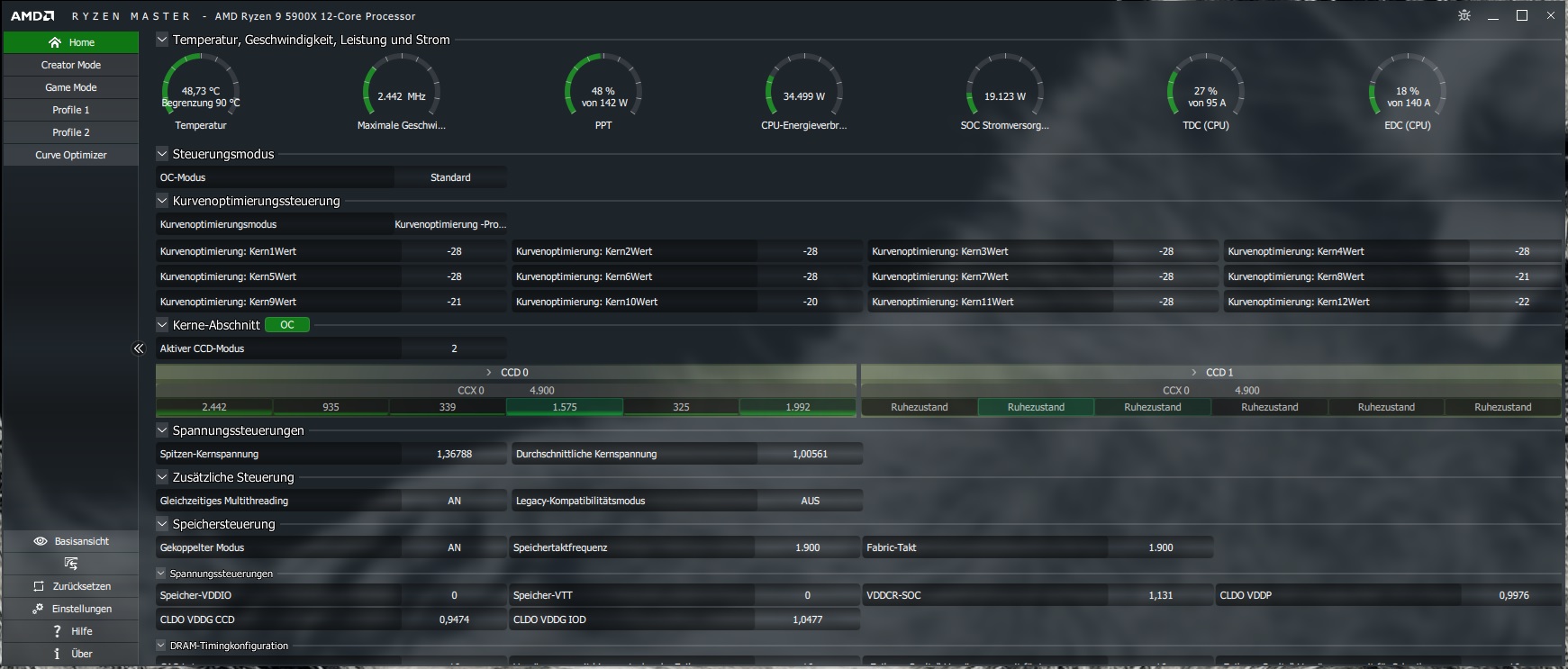Click Gekoppelter Modus value AN
This screenshot has width=1568, height=669.
pos(454,547)
